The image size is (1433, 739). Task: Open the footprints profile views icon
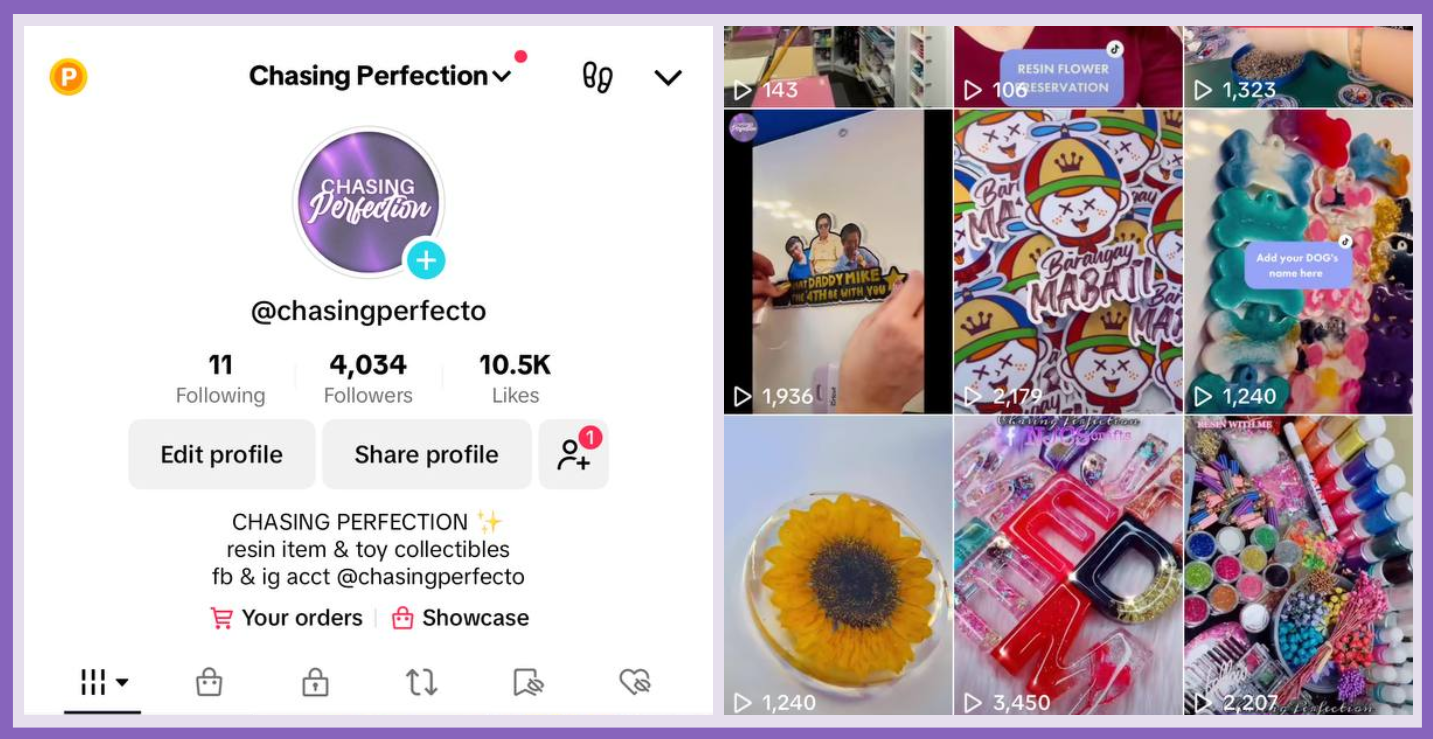point(597,77)
